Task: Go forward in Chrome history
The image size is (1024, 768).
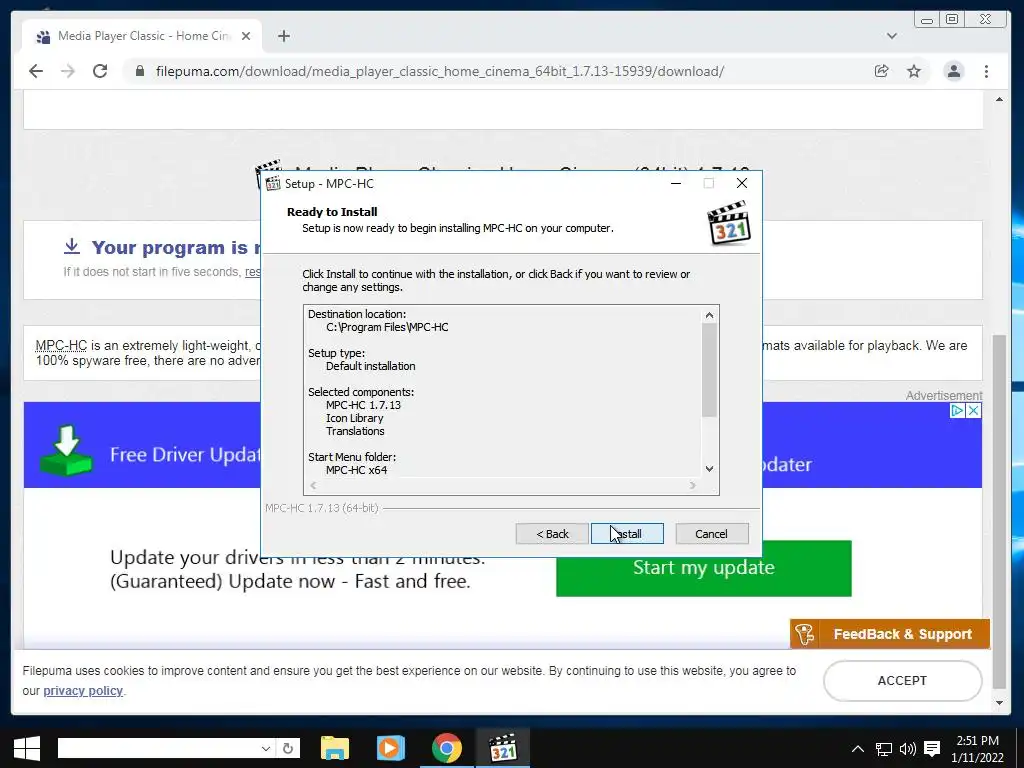Action: 68,71
